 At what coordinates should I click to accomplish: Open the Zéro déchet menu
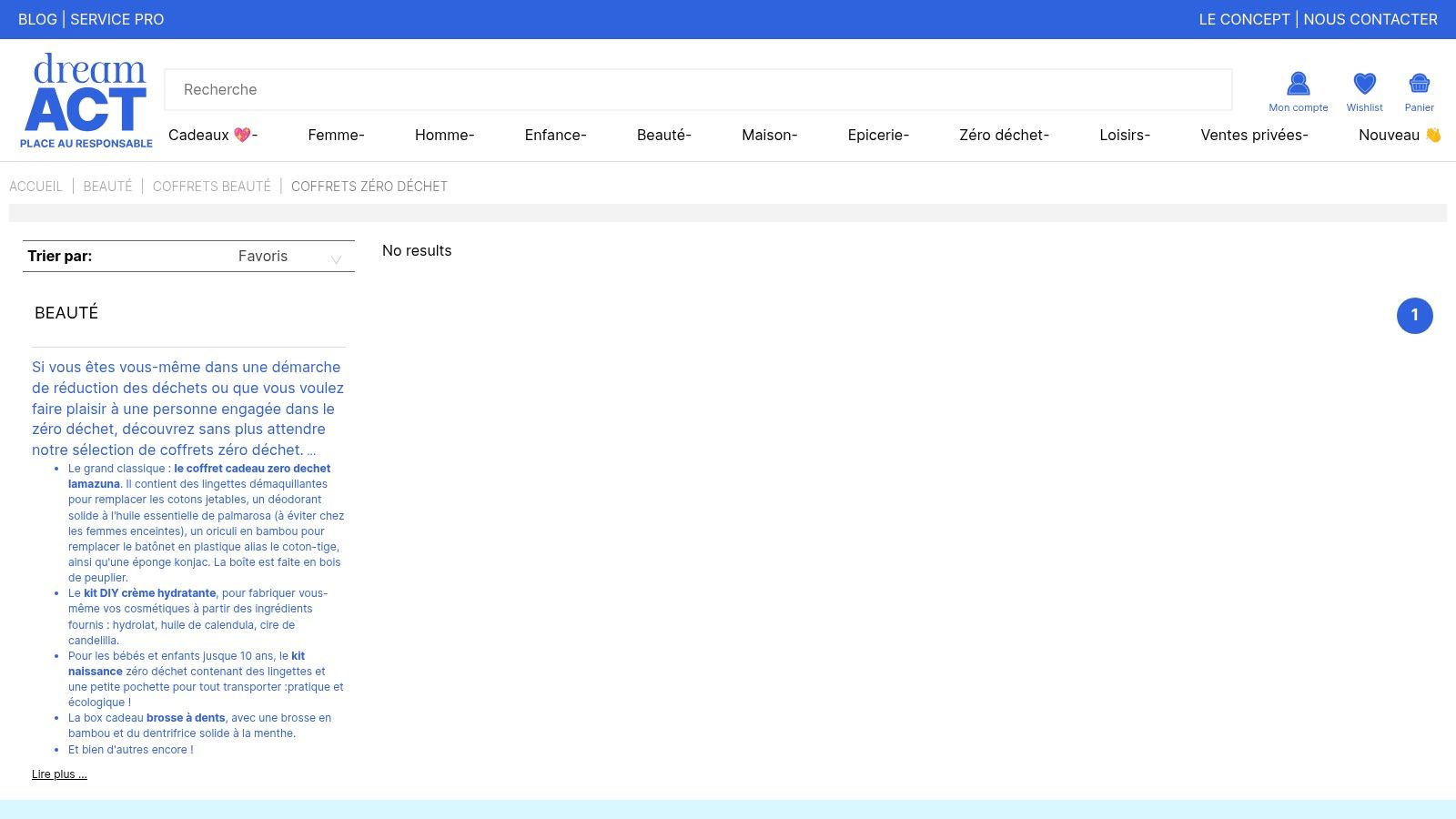pos(1004,135)
